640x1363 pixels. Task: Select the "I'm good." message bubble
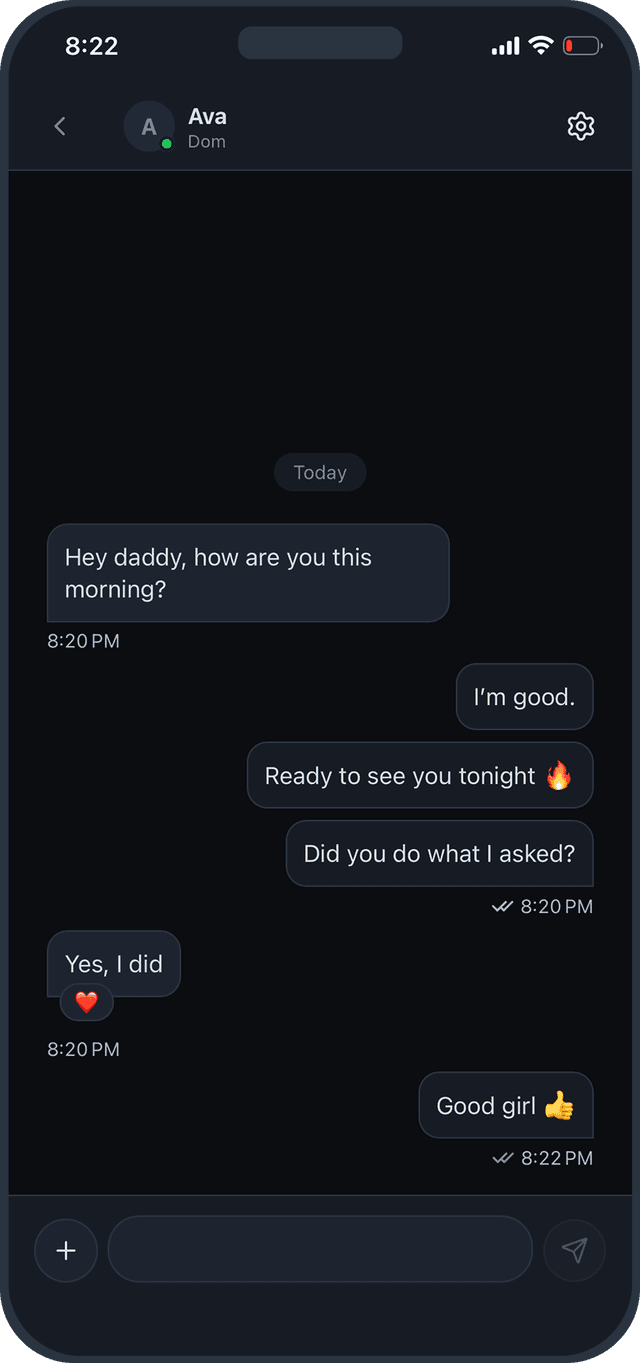pyautogui.click(x=525, y=697)
